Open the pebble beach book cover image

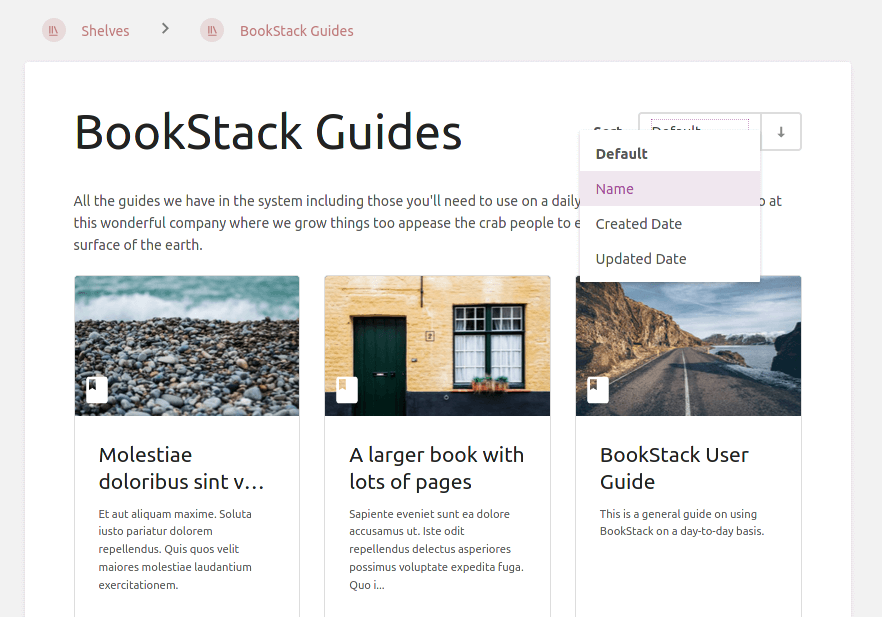[x=187, y=346]
